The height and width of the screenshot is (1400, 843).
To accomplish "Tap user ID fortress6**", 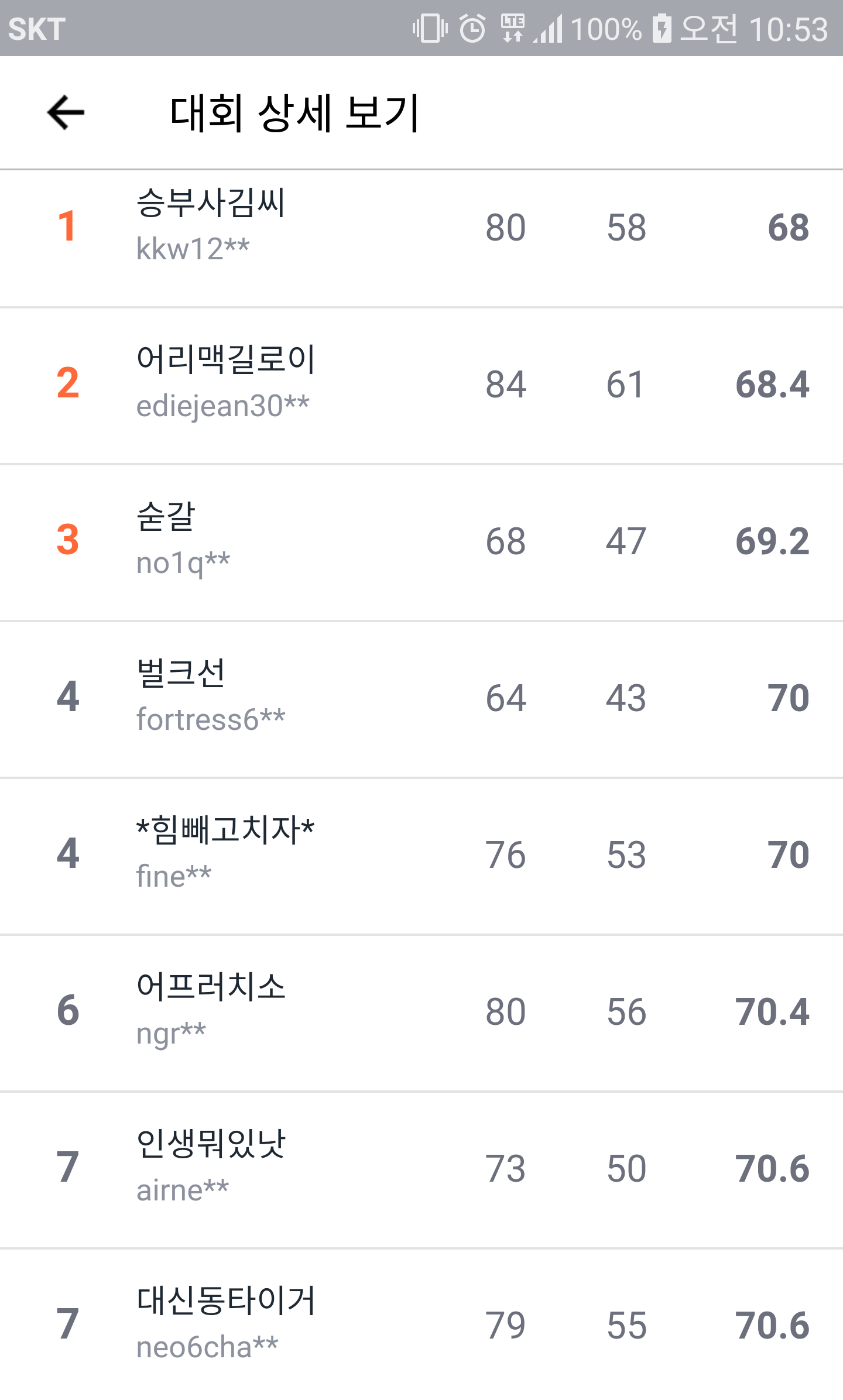I will coord(211,719).
